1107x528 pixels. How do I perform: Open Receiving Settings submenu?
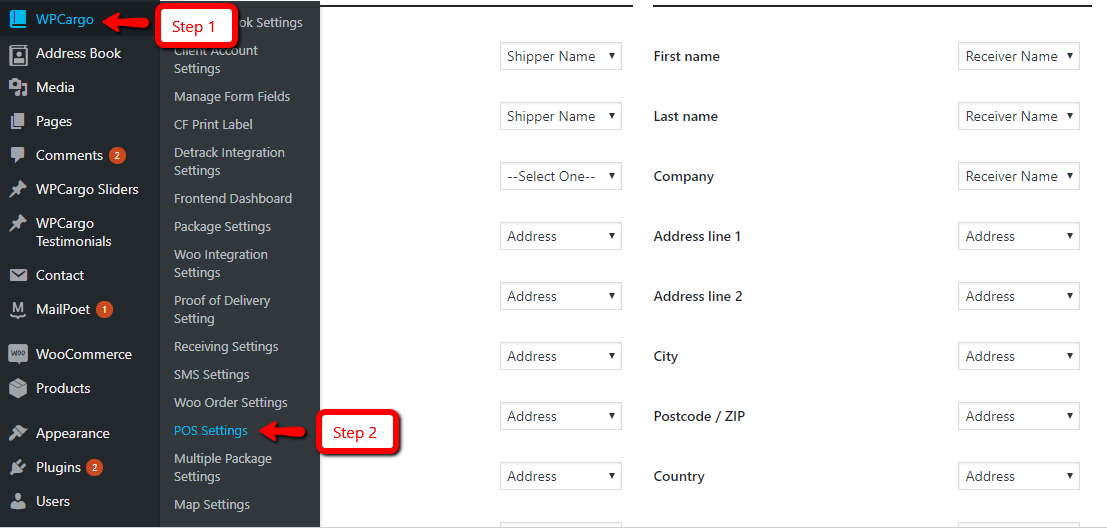point(226,347)
